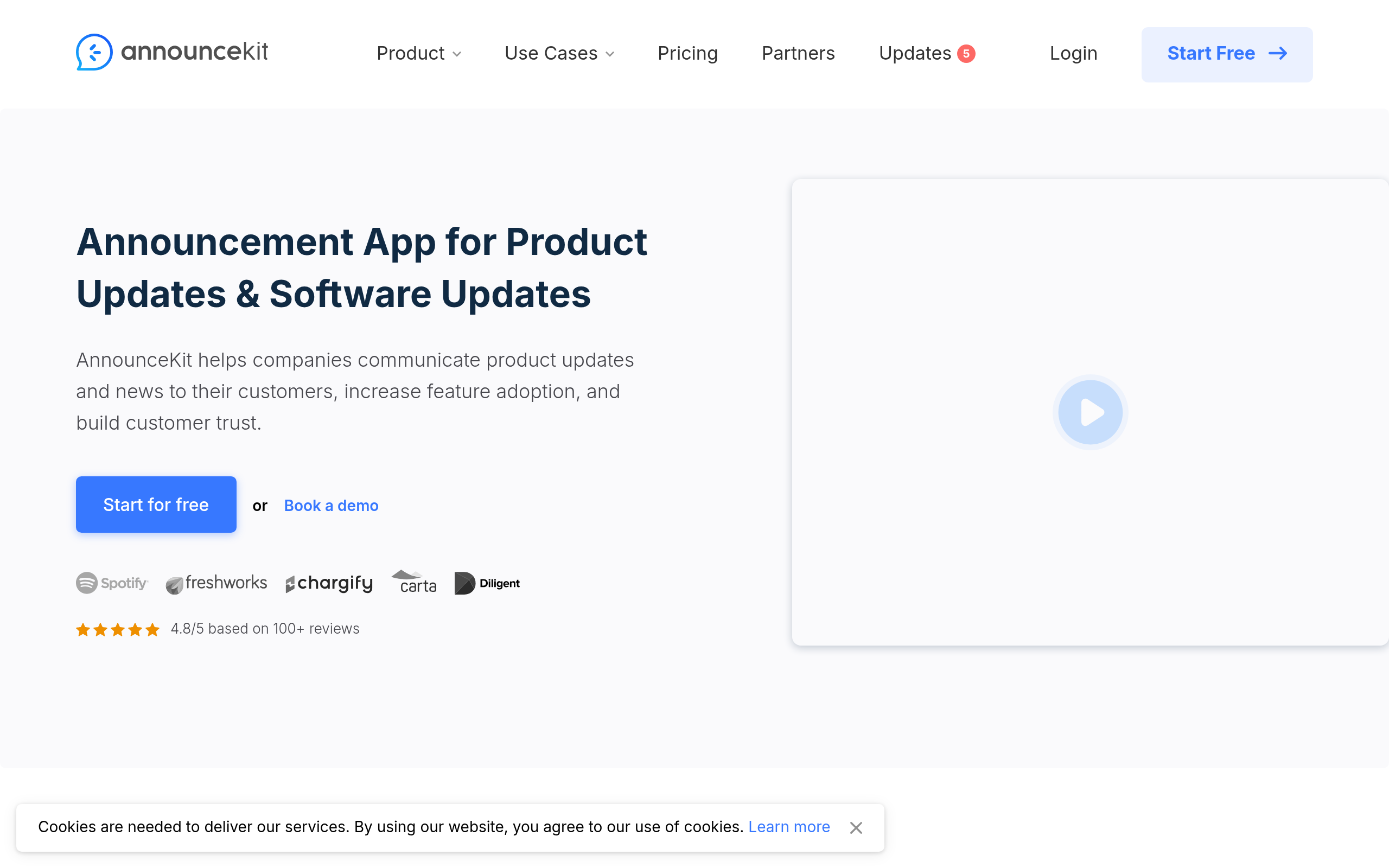Image resolution: width=1389 pixels, height=868 pixels.
Task: Click the arrow icon in Start Free
Action: pos(1278,53)
